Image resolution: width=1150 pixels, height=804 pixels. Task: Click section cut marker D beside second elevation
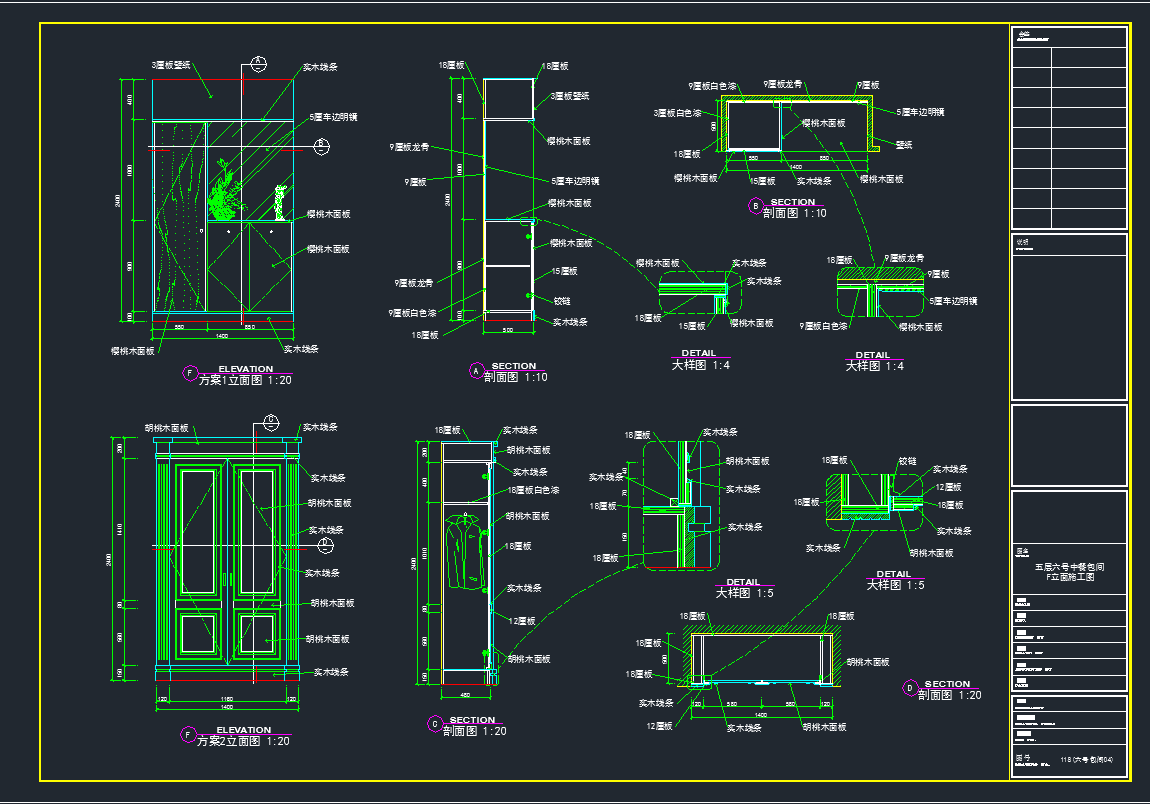point(325,545)
